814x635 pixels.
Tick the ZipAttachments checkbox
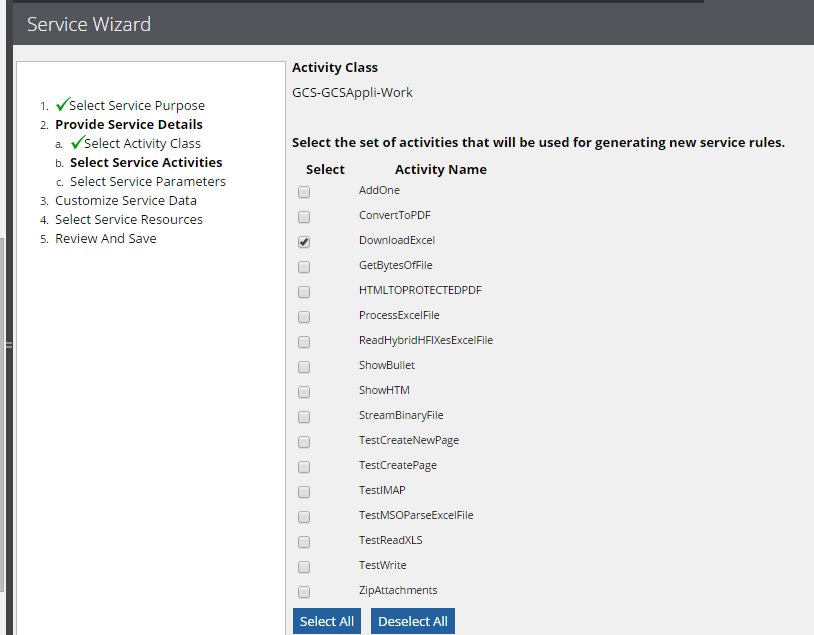point(304,592)
